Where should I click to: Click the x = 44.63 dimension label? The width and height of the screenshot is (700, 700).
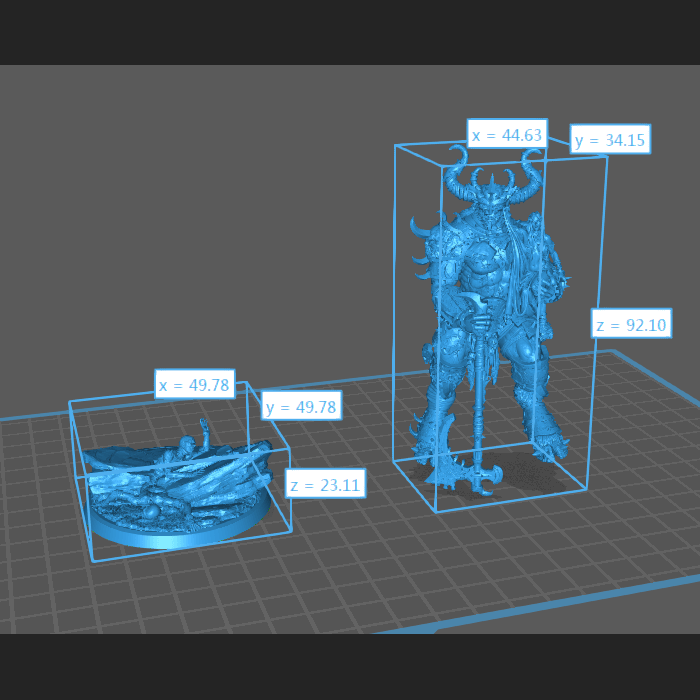(x=507, y=135)
